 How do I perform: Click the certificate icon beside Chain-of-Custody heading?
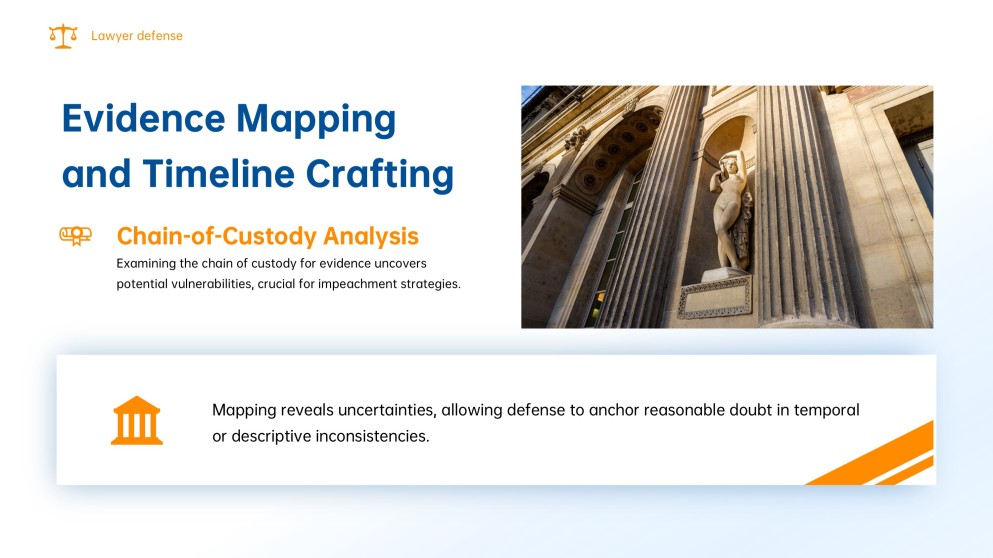tap(75, 236)
